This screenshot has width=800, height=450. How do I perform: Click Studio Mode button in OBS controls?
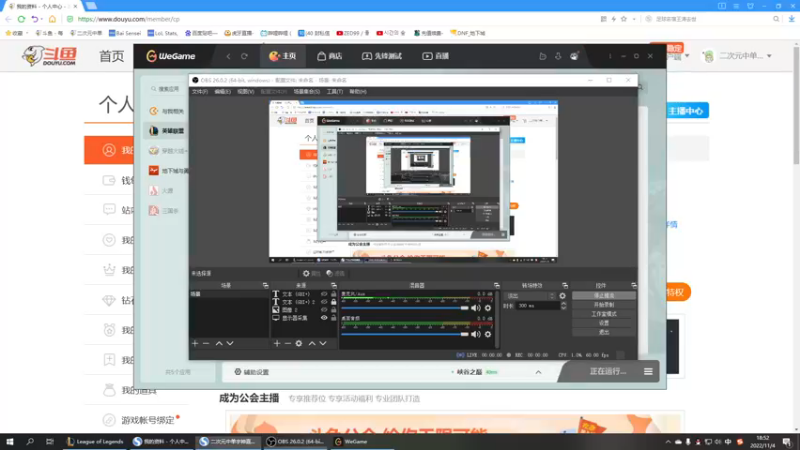(x=604, y=314)
